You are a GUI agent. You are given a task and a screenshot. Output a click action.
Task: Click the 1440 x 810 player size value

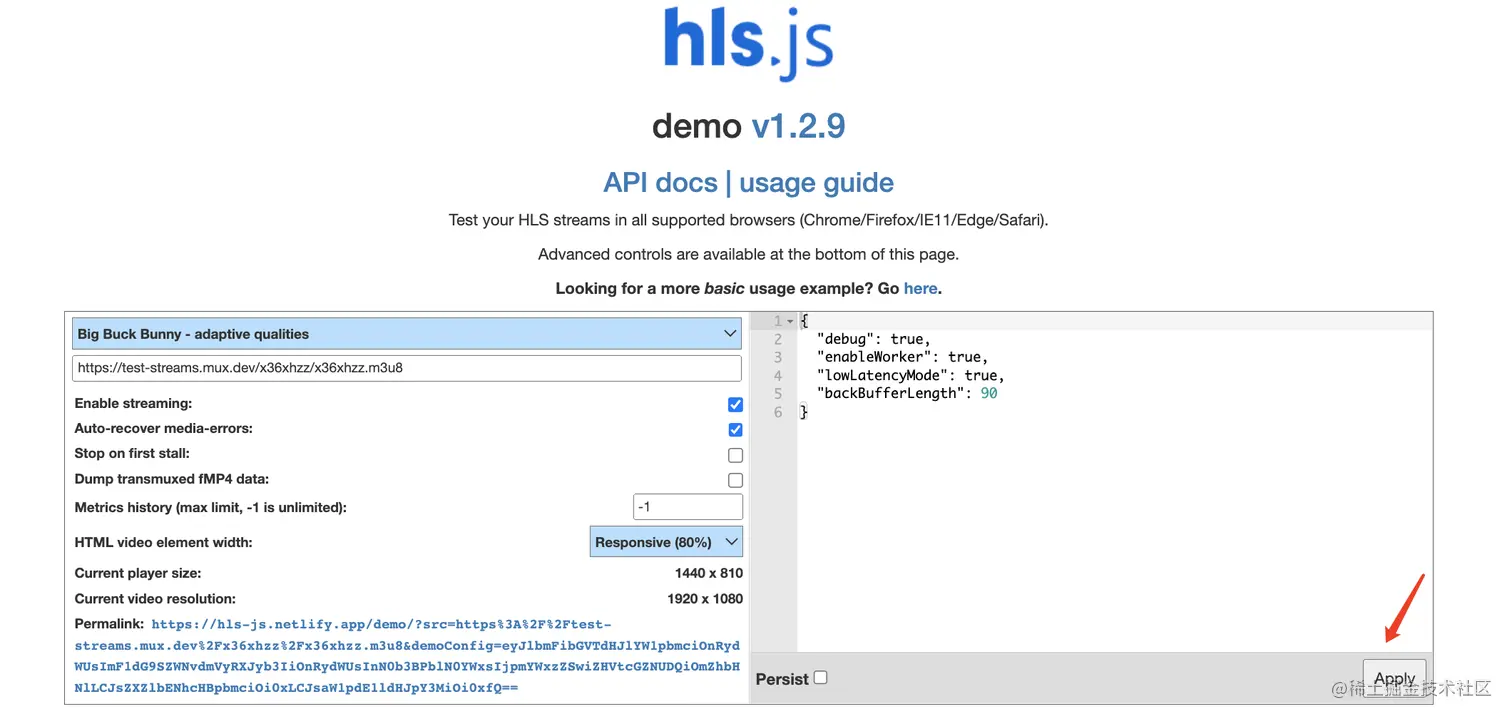[709, 573]
